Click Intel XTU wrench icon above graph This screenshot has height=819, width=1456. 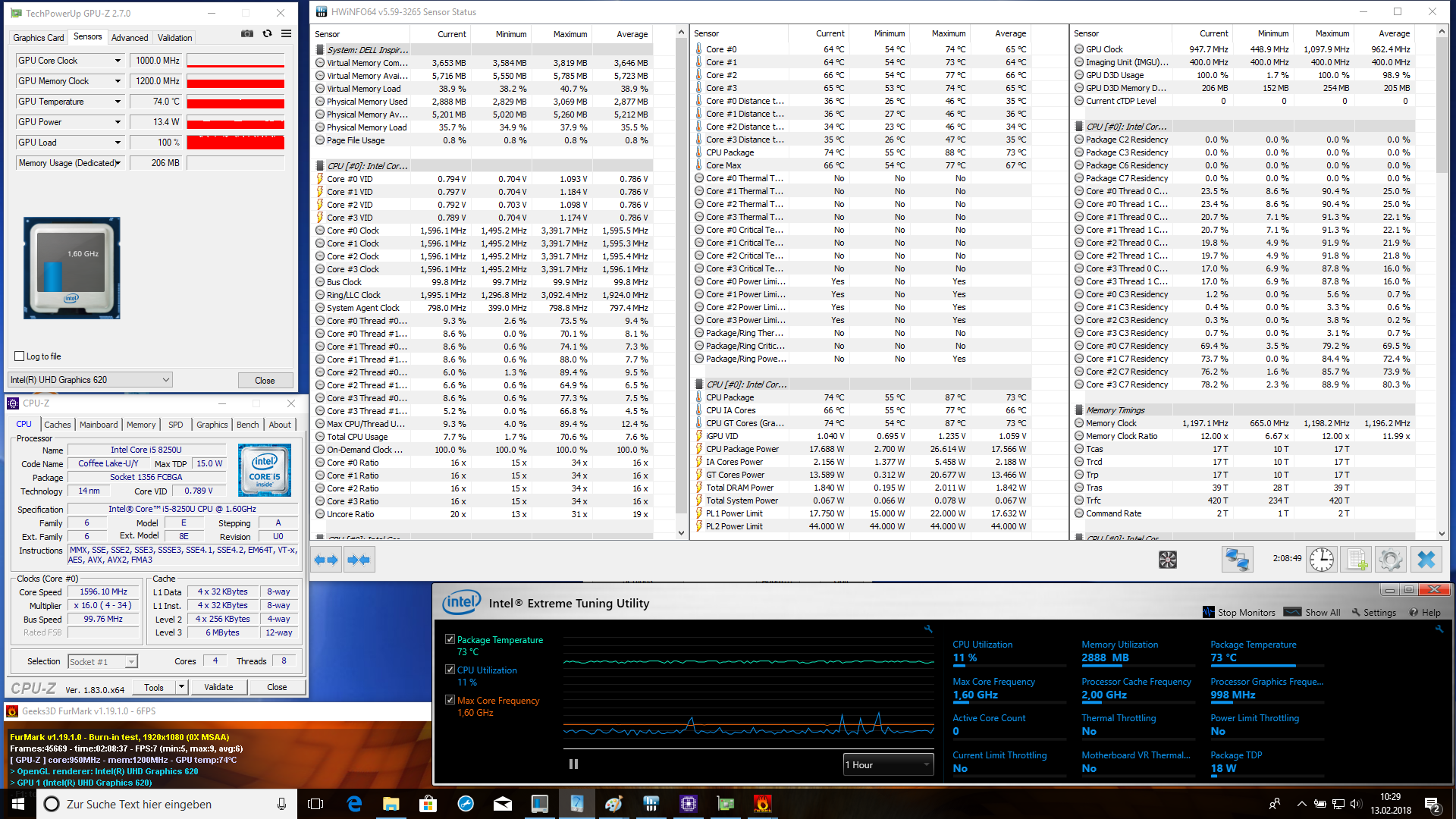coord(928,629)
